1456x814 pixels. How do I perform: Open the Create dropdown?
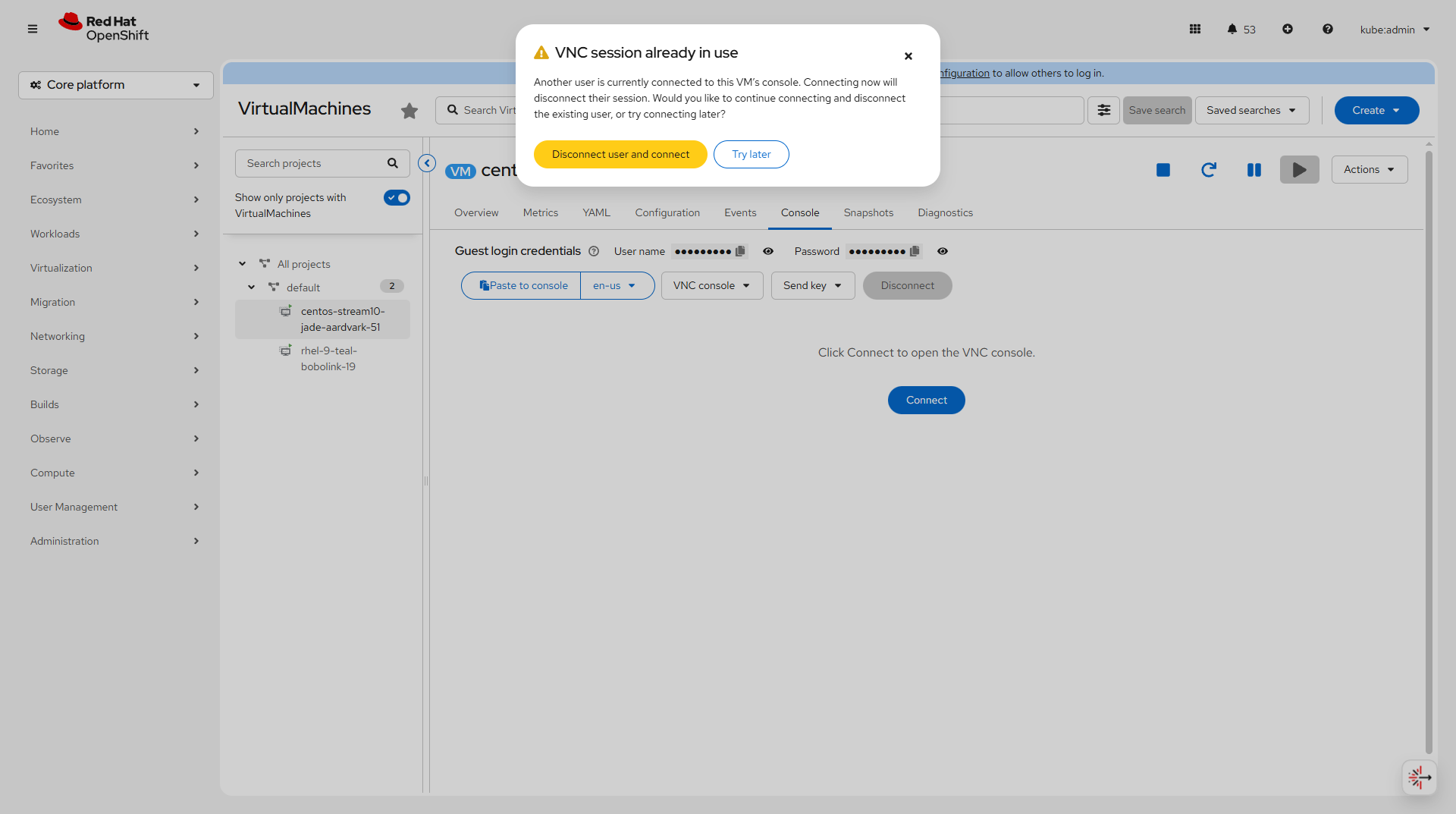click(1376, 110)
